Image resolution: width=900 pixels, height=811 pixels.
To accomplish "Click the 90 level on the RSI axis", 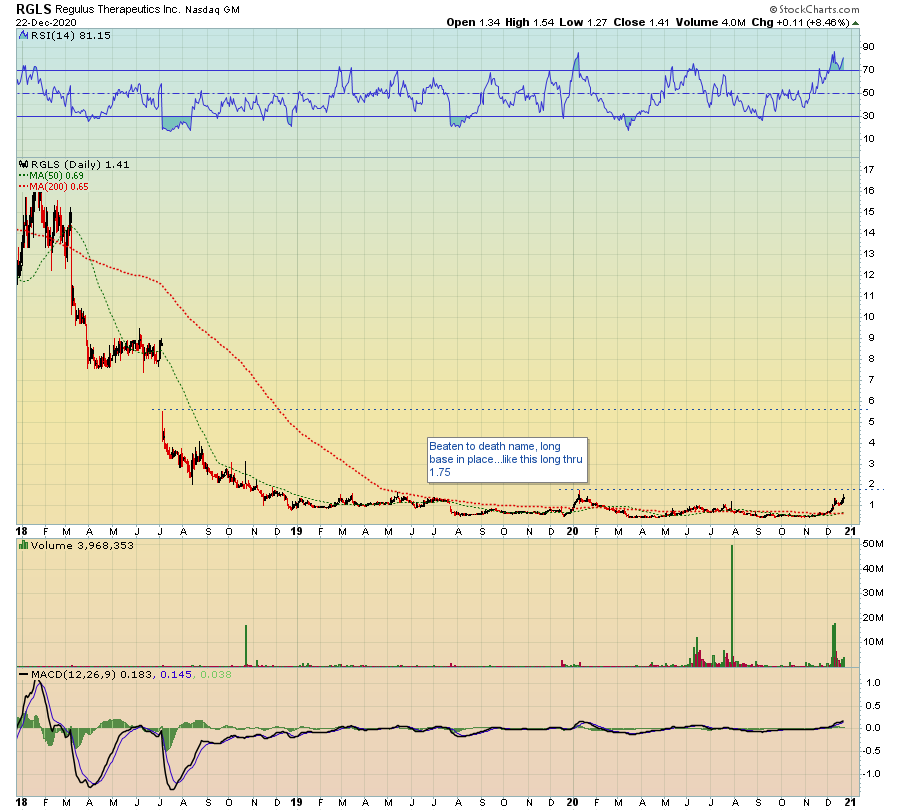I will coord(868,47).
